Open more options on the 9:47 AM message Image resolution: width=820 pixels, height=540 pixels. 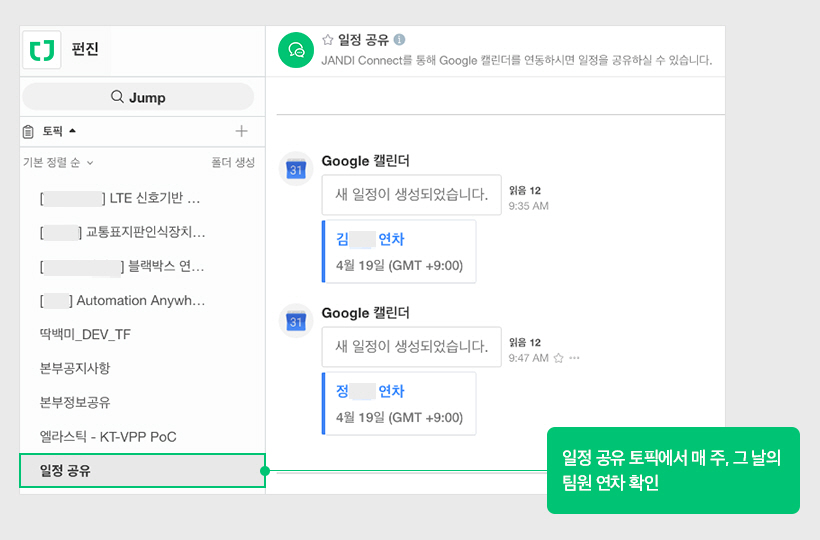[574, 358]
